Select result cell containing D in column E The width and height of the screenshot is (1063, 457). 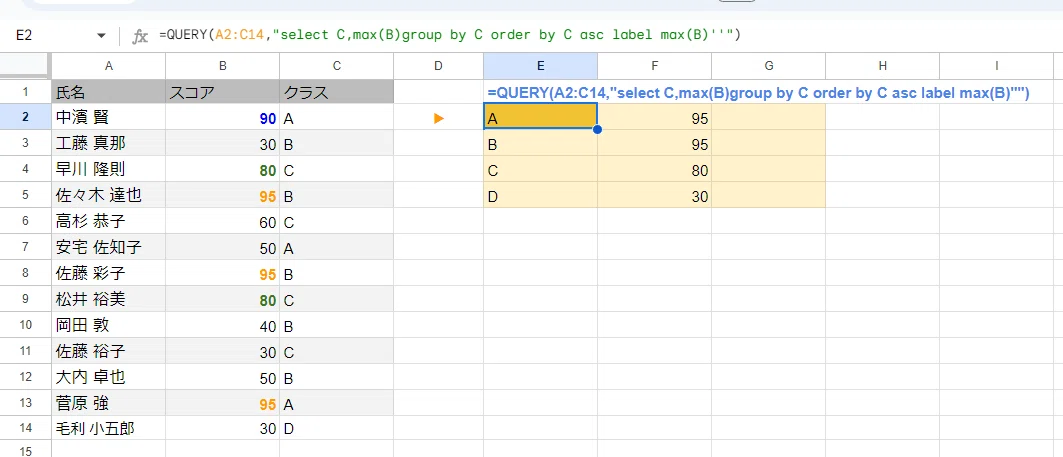click(x=540, y=195)
